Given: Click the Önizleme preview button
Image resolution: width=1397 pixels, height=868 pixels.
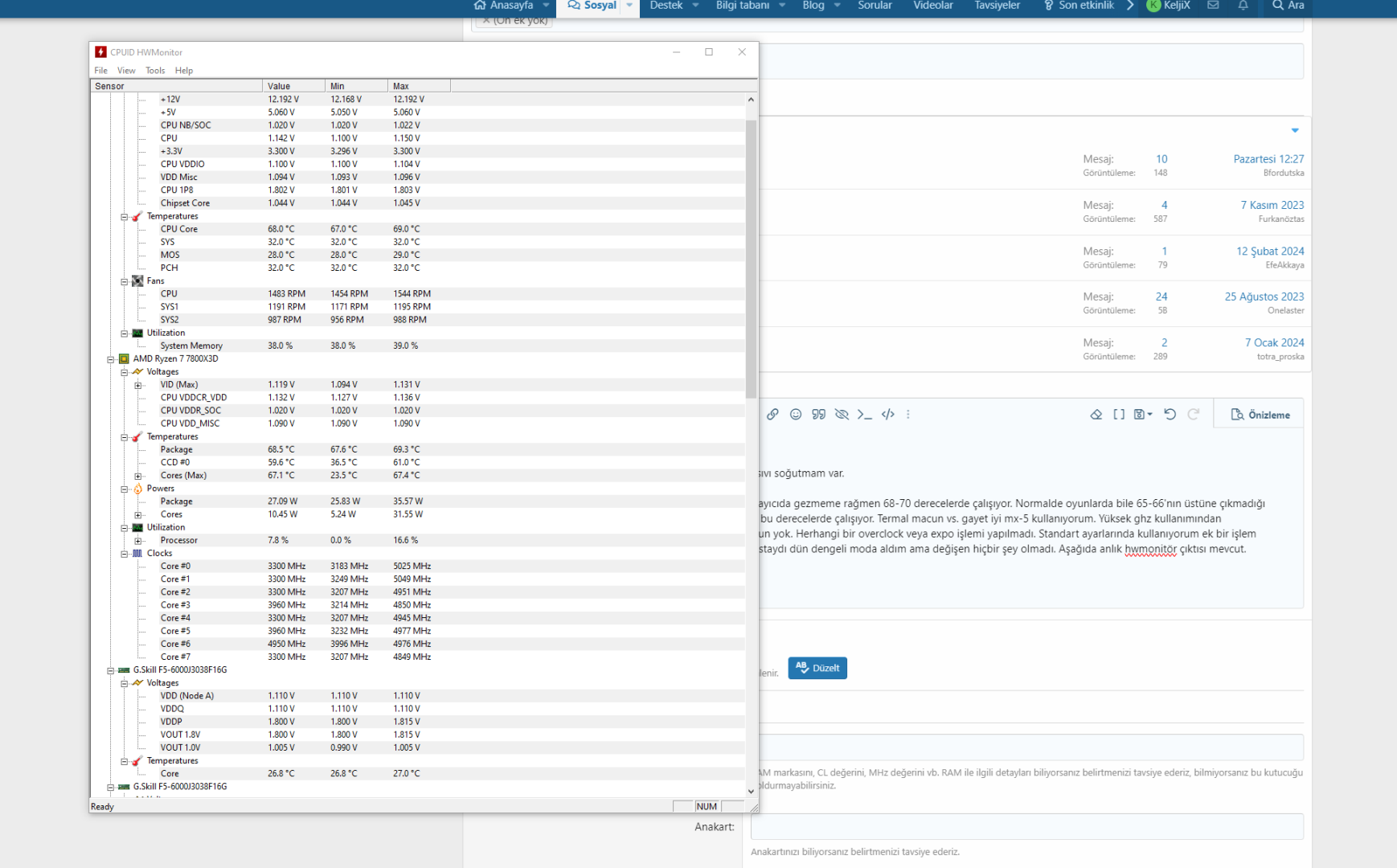Looking at the screenshot, I should click(x=1260, y=415).
